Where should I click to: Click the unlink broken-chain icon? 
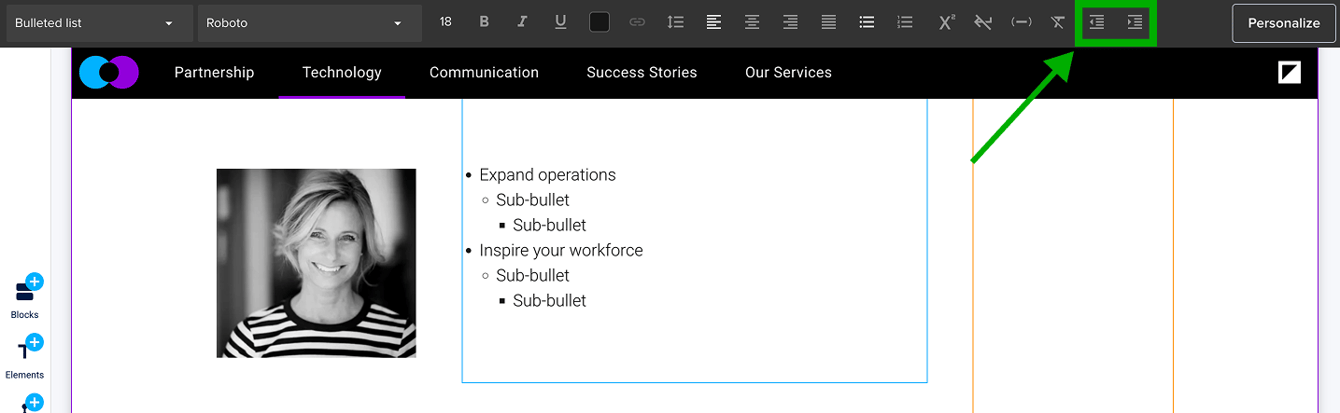983,22
